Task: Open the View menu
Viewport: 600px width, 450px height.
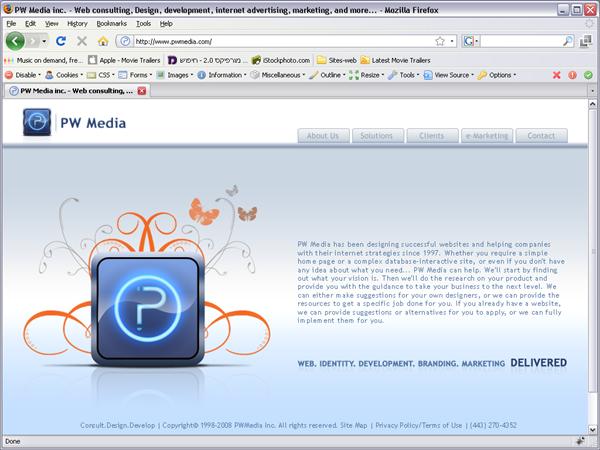Action: click(x=52, y=24)
